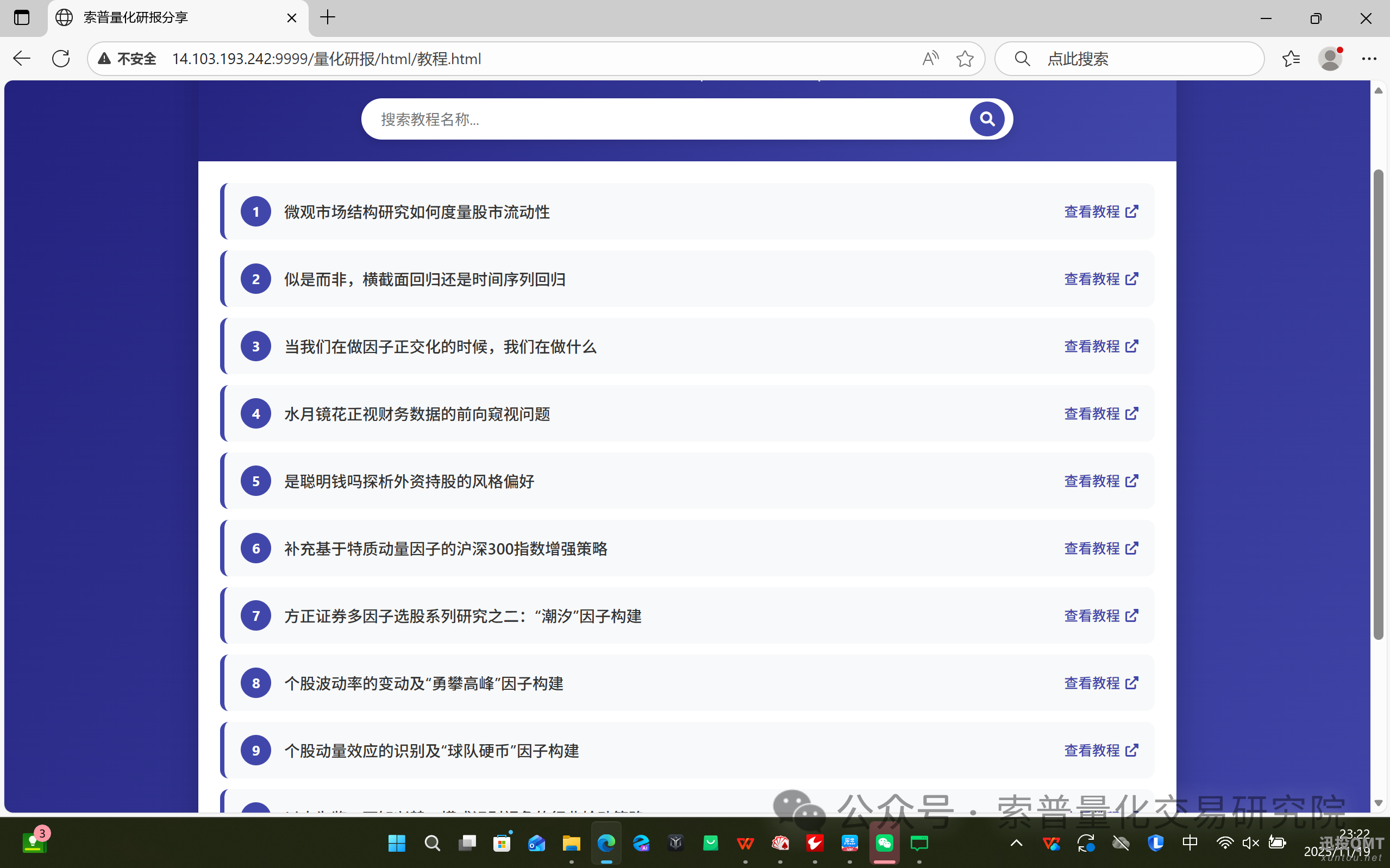Open File Explorer from the taskbar

click(x=571, y=844)
